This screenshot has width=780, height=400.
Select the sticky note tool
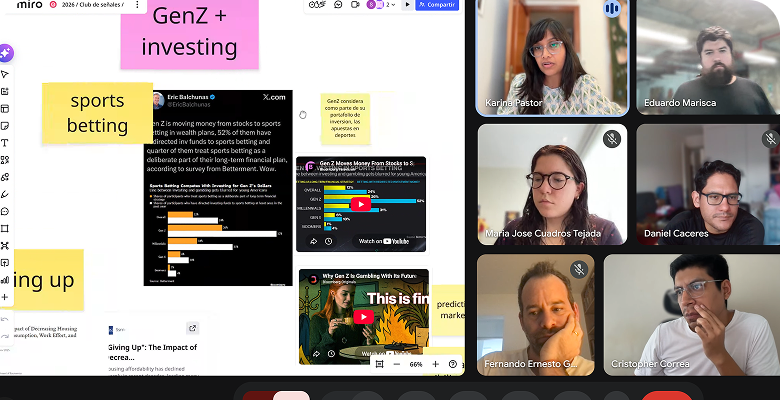click(5, 126)
